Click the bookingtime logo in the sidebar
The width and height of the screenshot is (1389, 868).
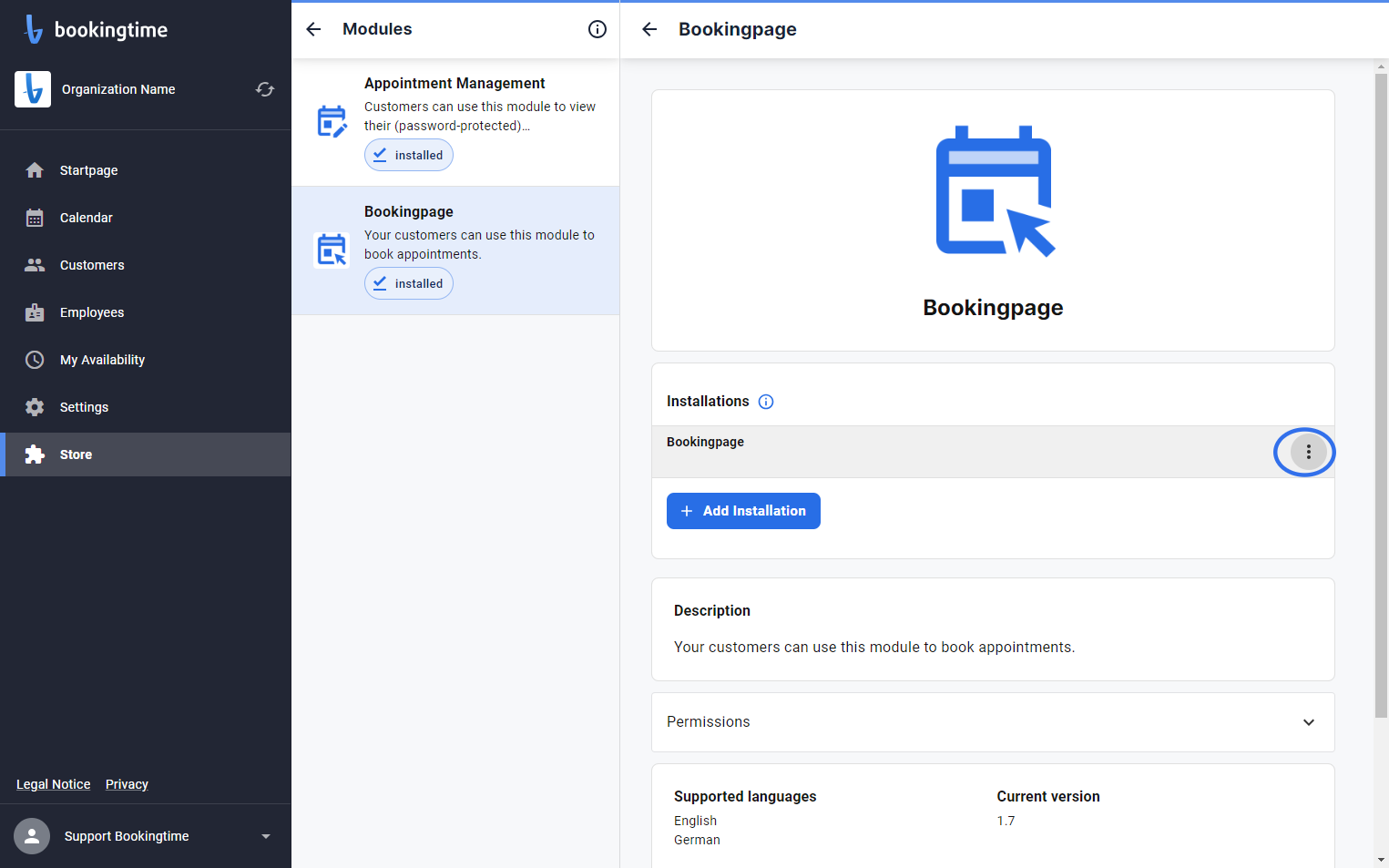tap(96, 29)
